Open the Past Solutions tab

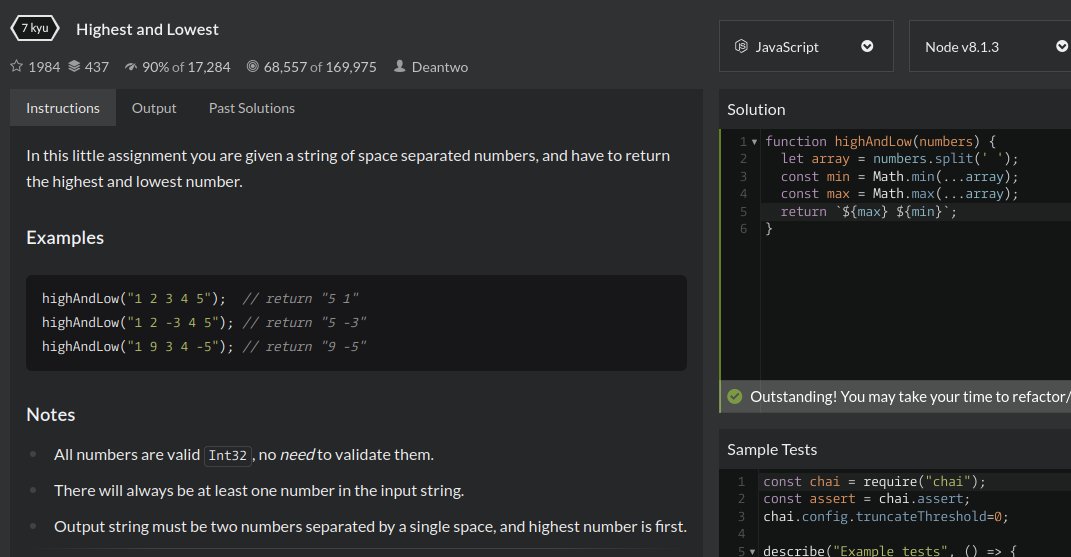(x=252, y=108)
